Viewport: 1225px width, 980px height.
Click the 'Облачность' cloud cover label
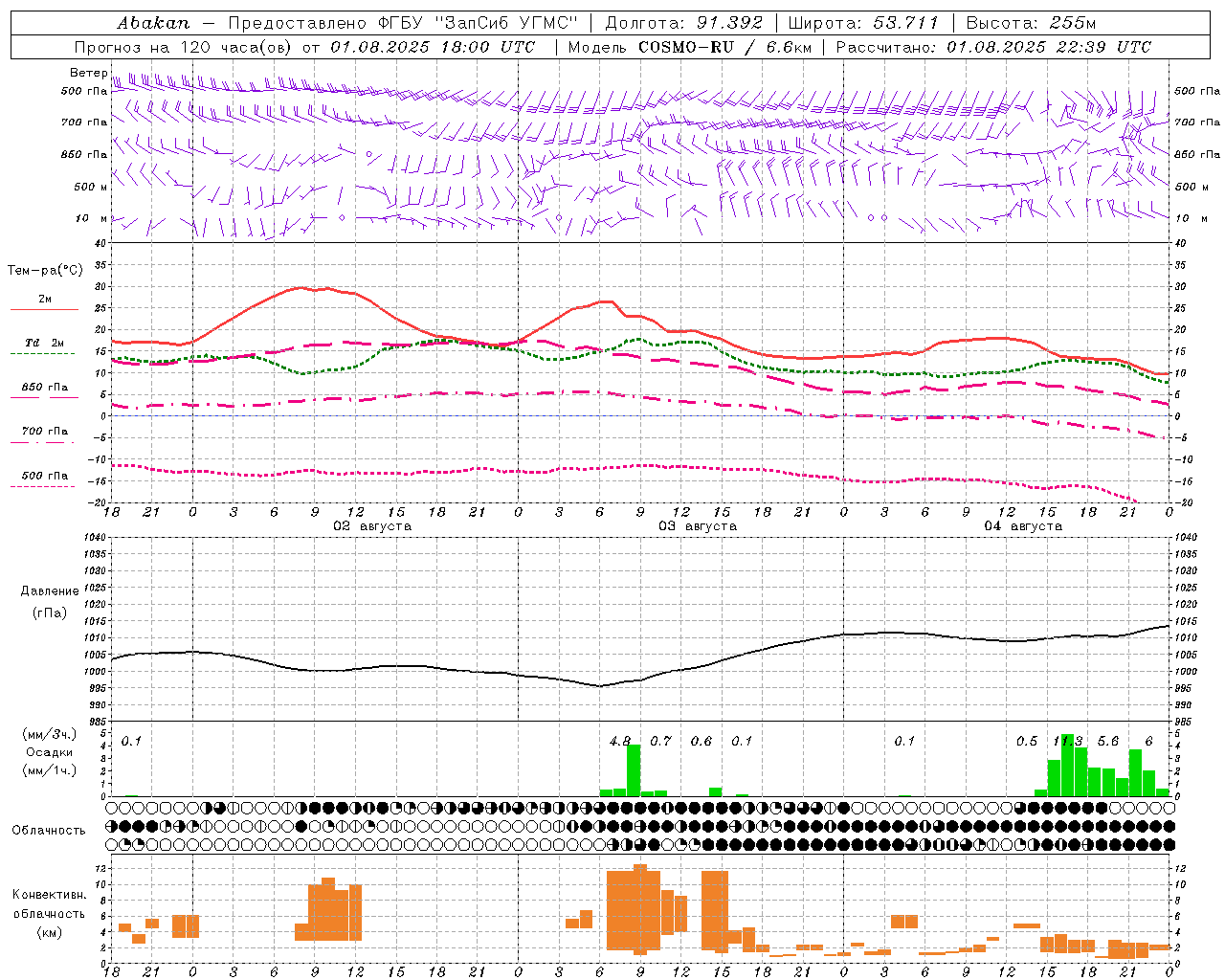tap(49, 831)
